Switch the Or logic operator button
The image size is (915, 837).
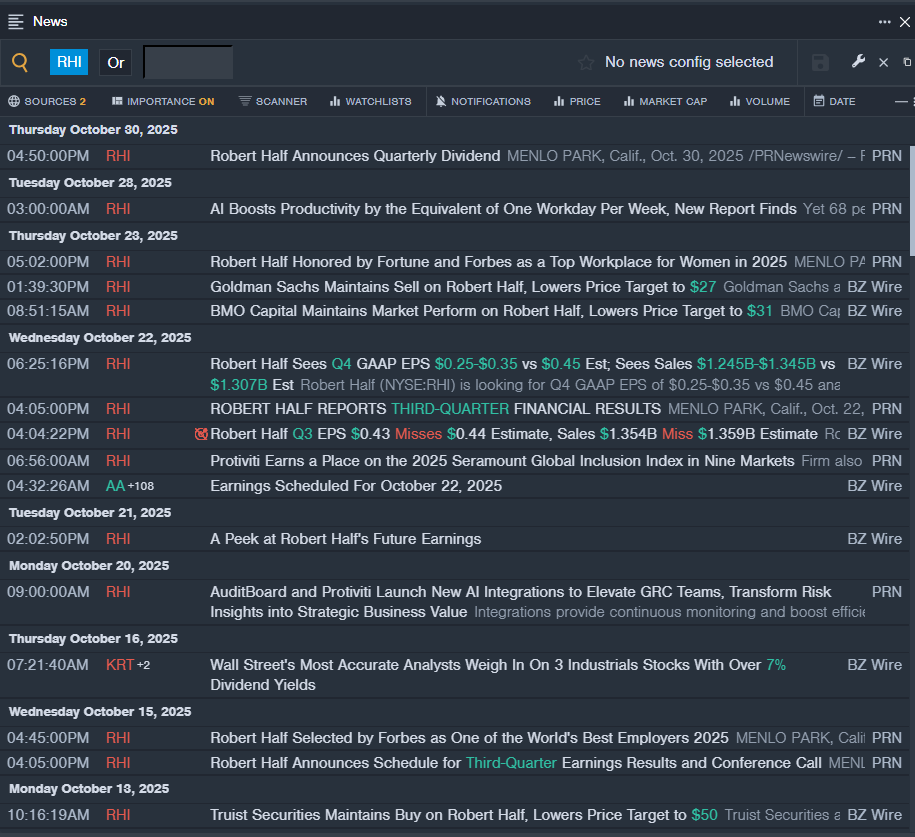(116, 62)
